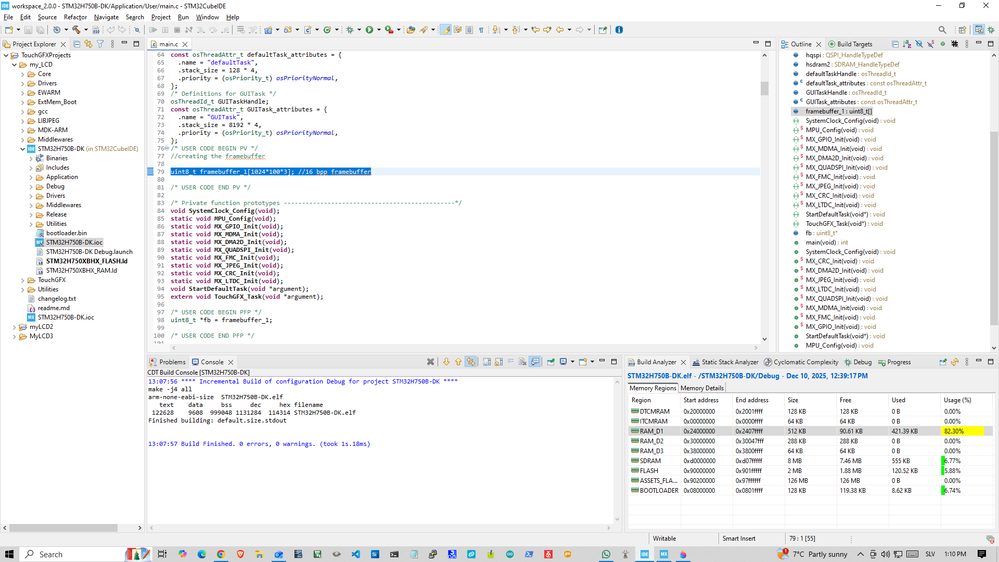Open the dropdown arrow beside Run button
This screenshot has width=999, height=562.
pos(378,30)
